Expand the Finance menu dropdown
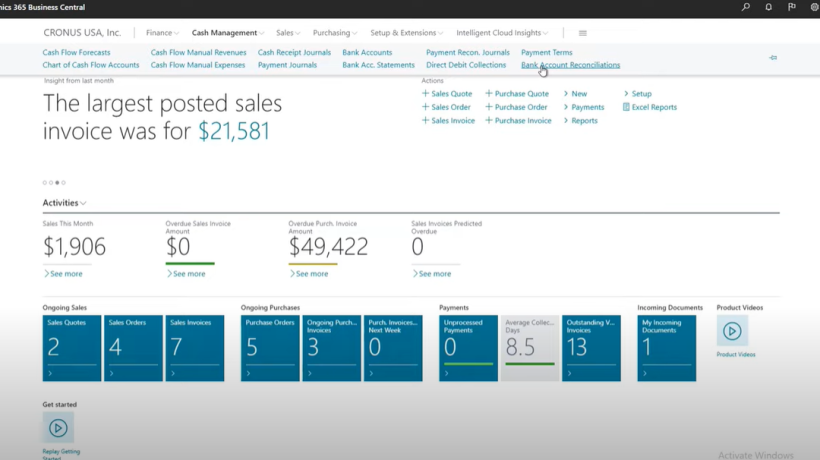This screenshot has width=820, height=460. pyautogui.click(x=163, y=33)
